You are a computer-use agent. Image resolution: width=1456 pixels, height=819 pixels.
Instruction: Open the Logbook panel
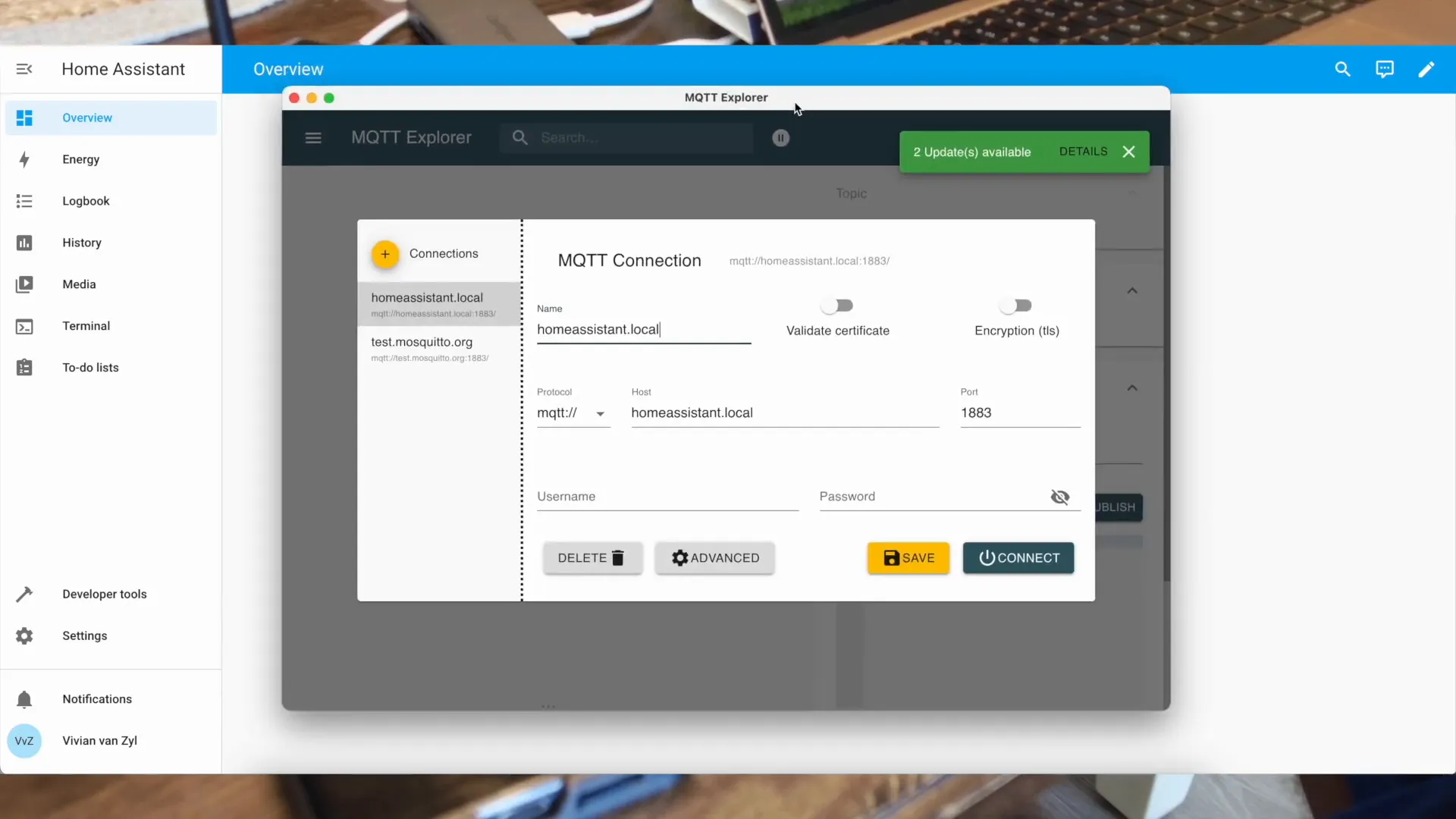[x=111, y=201]
